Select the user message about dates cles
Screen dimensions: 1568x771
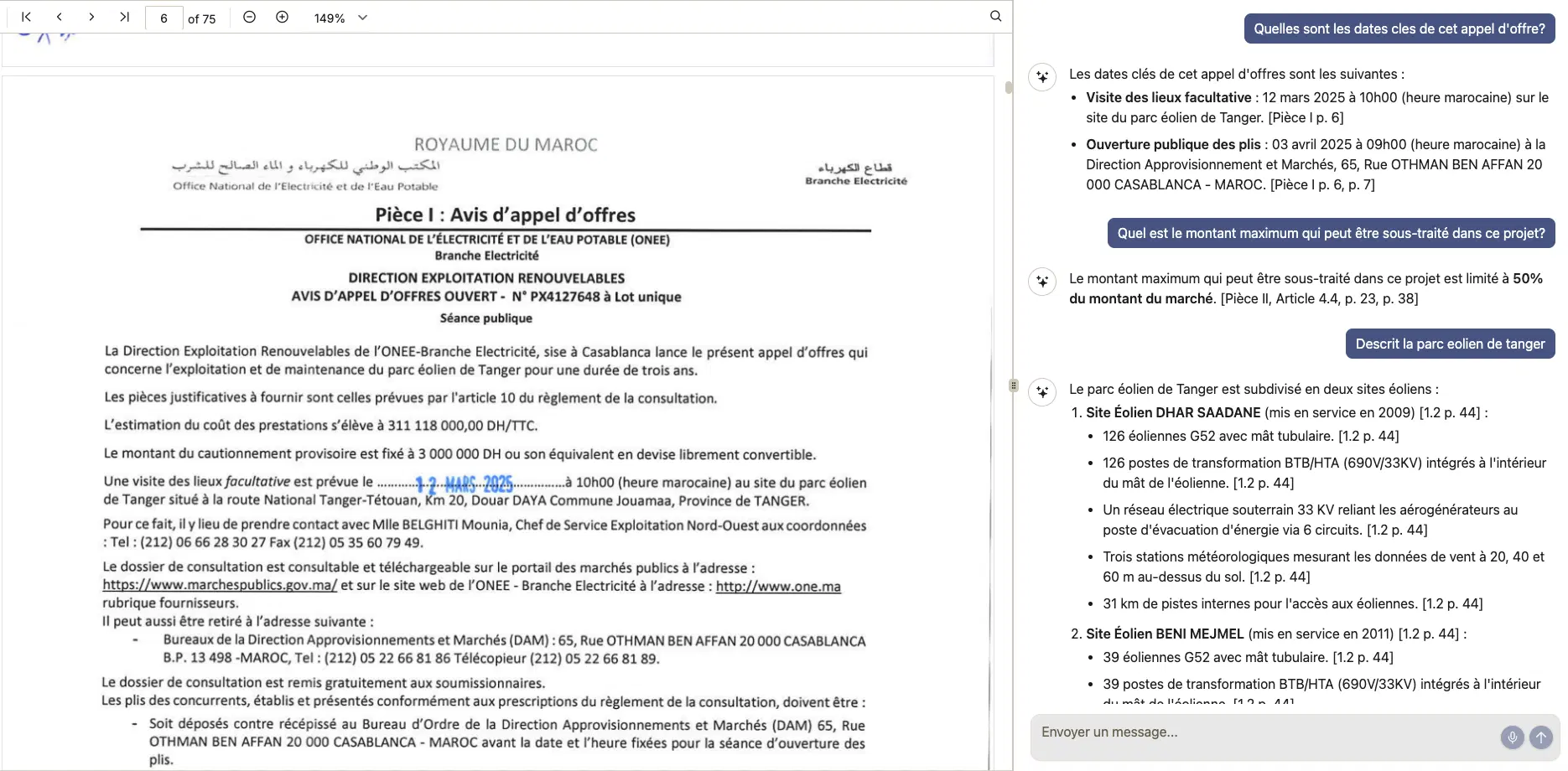1399,28
